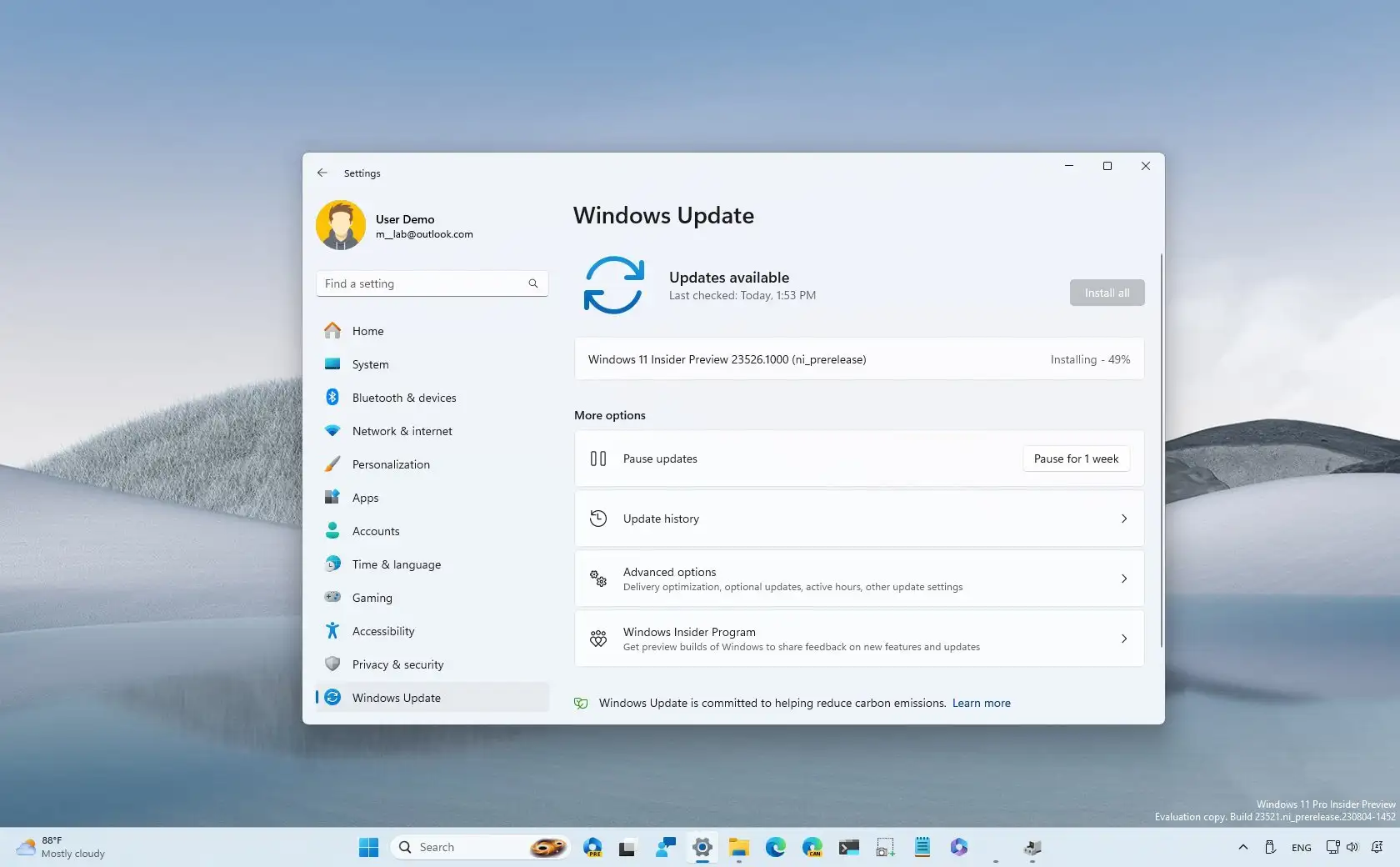
Task: Expand the Update history row chevron
Action: [1123, 519]
